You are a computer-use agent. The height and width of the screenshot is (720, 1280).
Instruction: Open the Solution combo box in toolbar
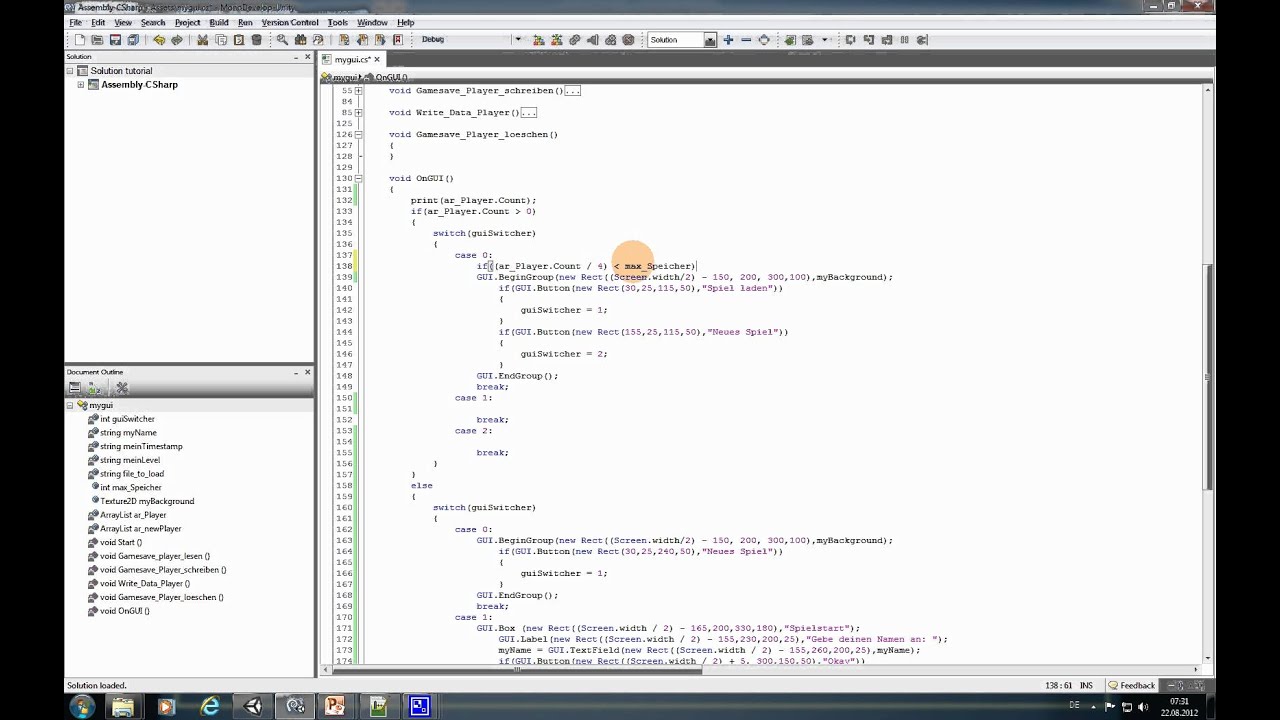coord(681,40)
